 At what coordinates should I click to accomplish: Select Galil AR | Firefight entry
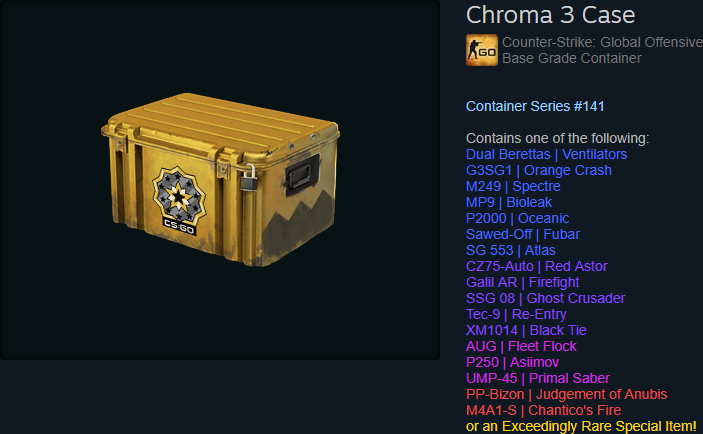tap(522, 282)
